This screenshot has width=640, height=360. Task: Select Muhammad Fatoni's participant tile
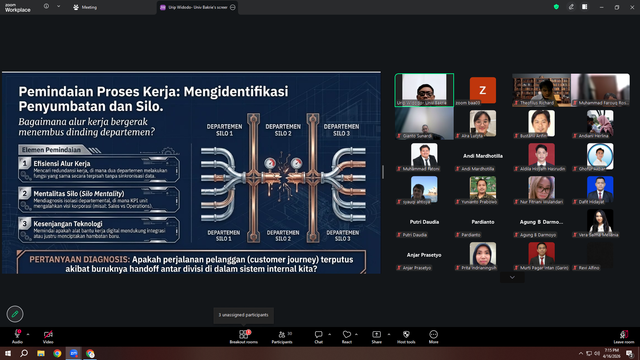[x=424, y=156]
